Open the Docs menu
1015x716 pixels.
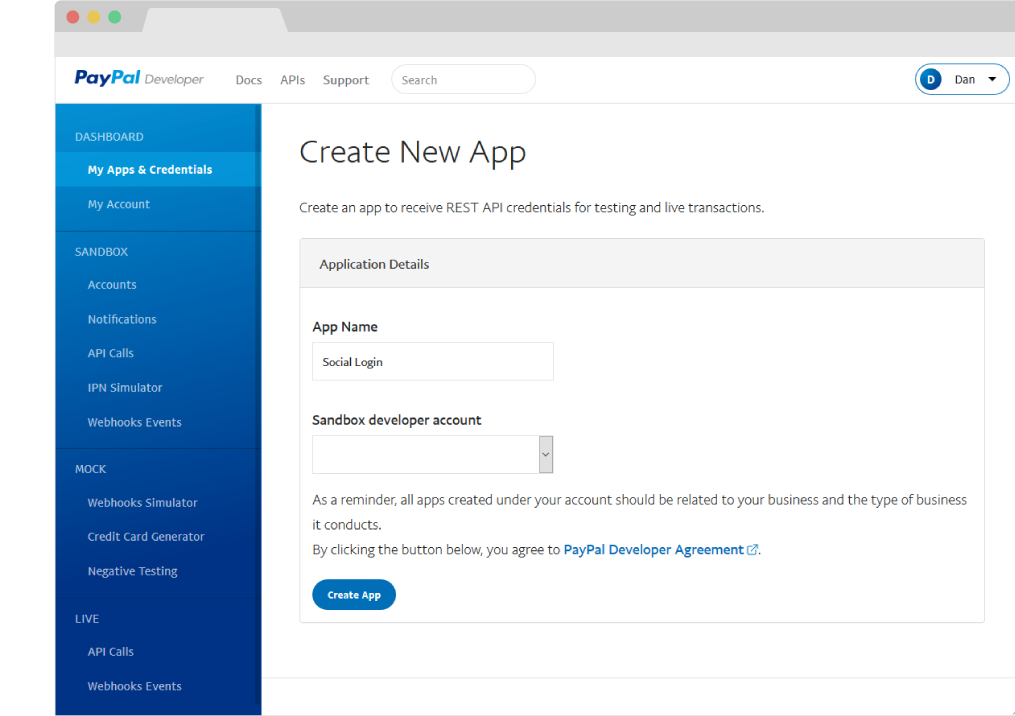click(248, 80)
